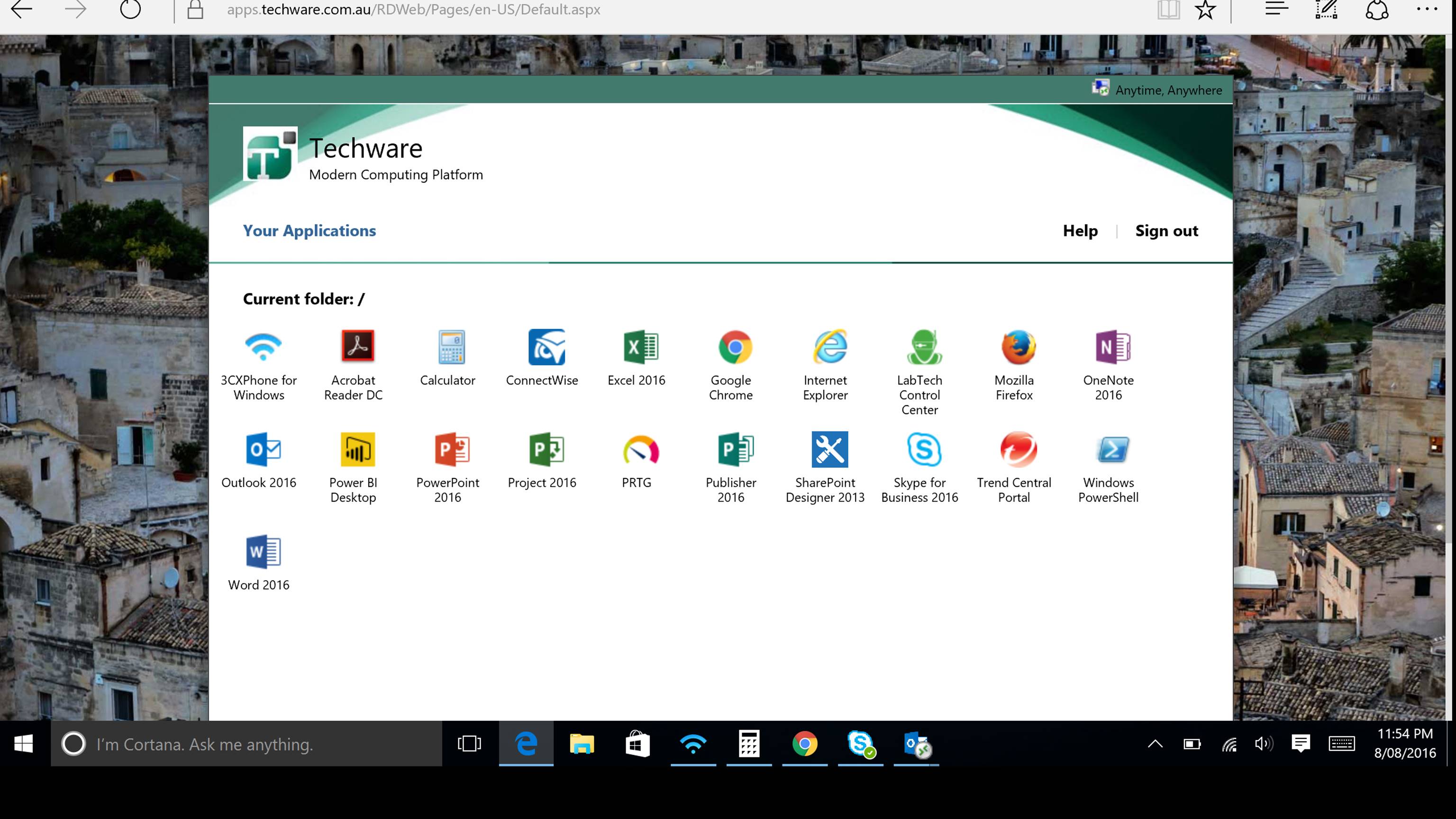Click the address bar URL
Viewport: 1456px width, 819px height.
click(413, 9)
